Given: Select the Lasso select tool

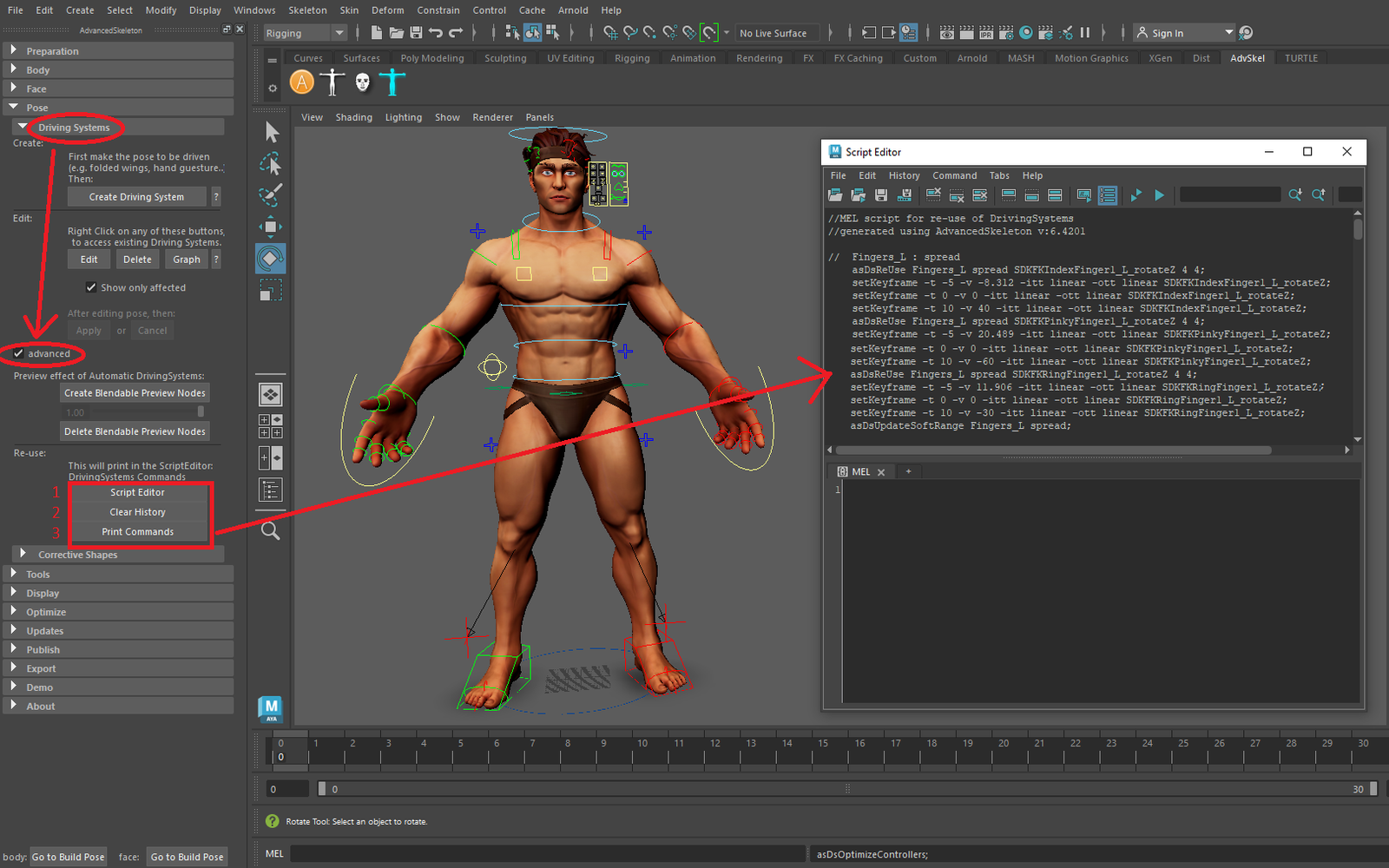Looking at the screenshot, I should (x=271, y=164).
